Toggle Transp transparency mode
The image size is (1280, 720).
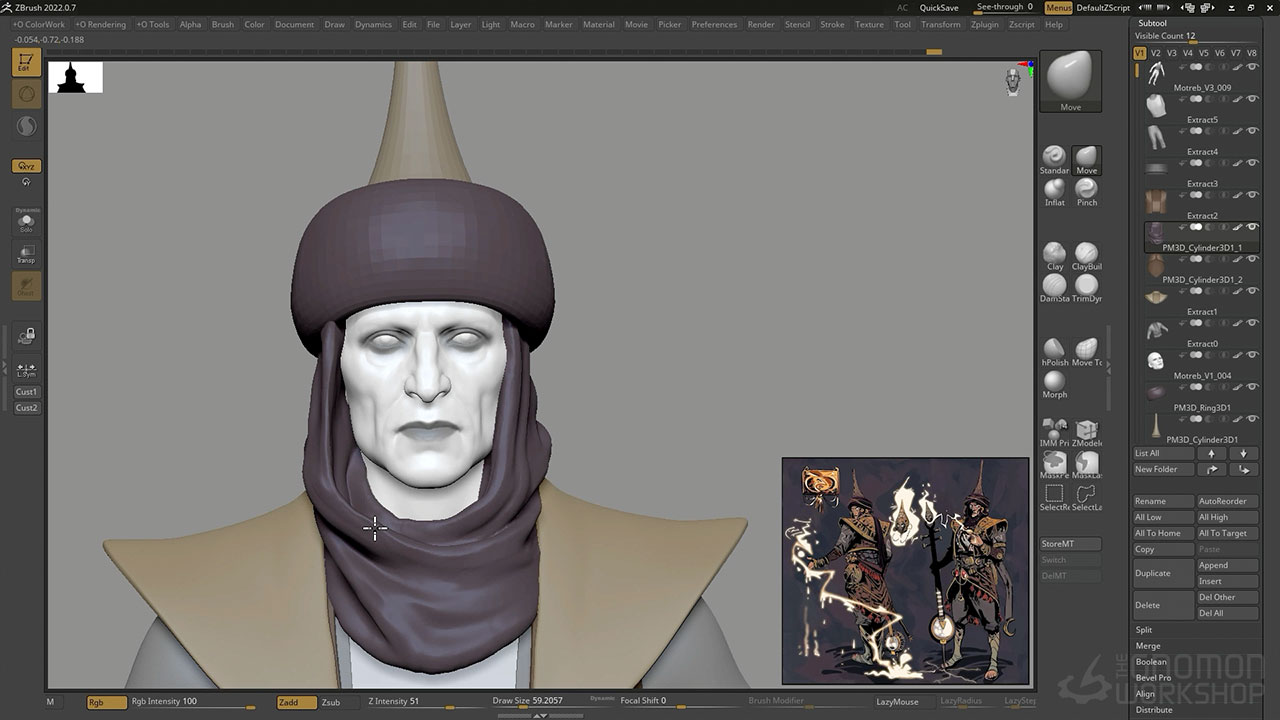tap(26, 254)
